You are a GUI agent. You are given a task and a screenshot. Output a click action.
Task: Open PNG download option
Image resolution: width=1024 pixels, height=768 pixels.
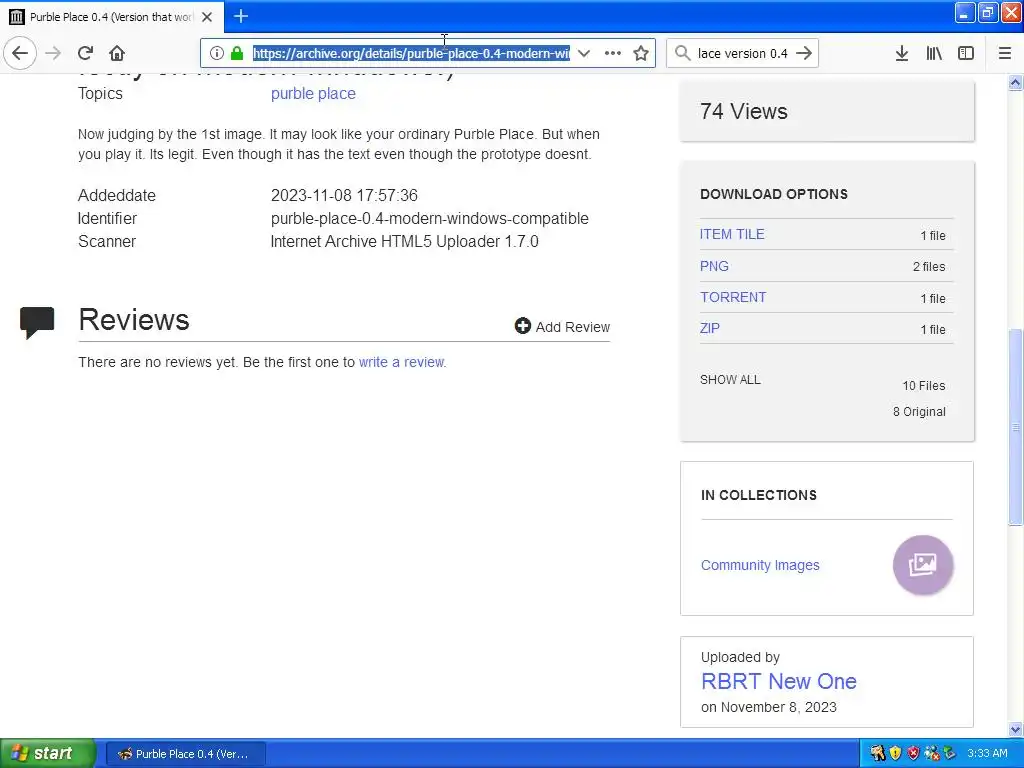(x=714, y=266)
